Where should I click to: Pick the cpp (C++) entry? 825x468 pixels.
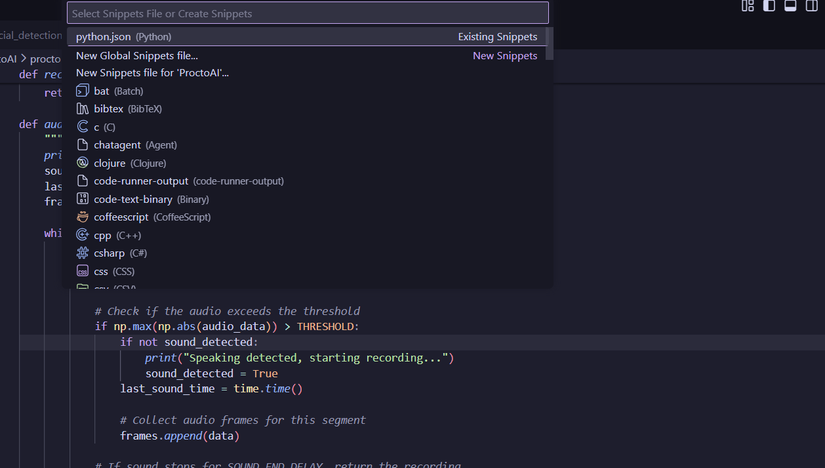pos(308,235)
